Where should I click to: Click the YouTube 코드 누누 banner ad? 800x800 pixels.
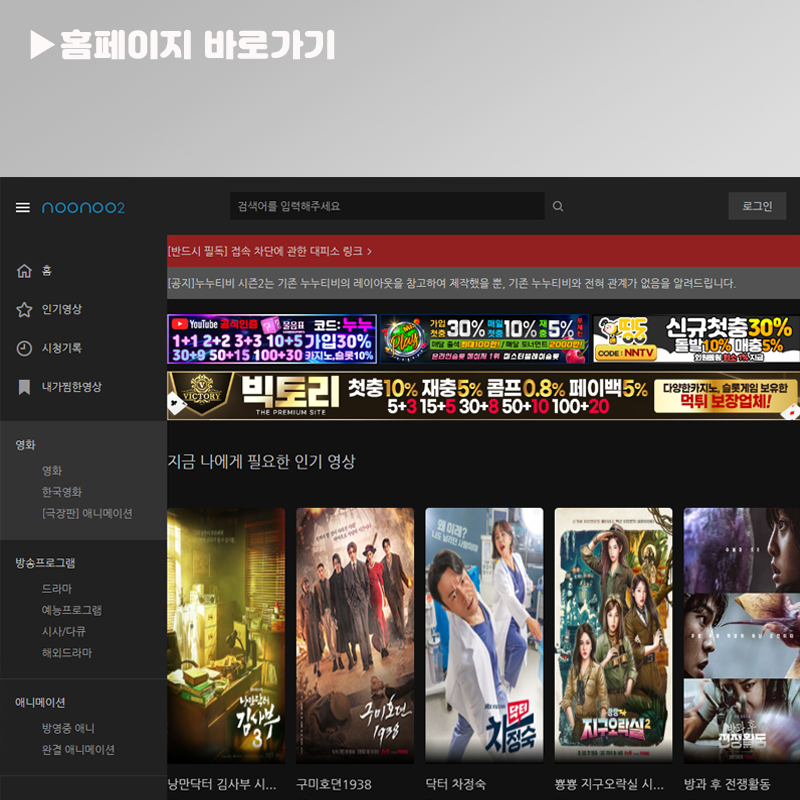click(272, 339)
